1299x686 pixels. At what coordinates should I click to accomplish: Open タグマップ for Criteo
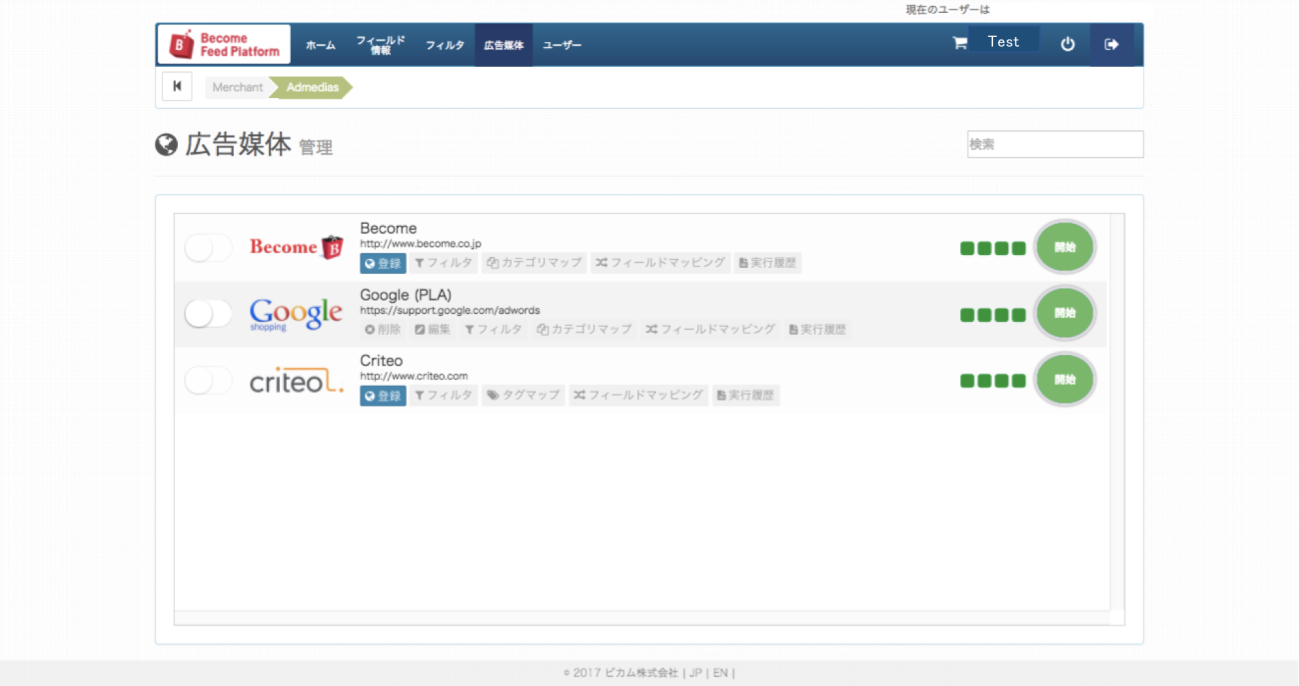point(523,395)
